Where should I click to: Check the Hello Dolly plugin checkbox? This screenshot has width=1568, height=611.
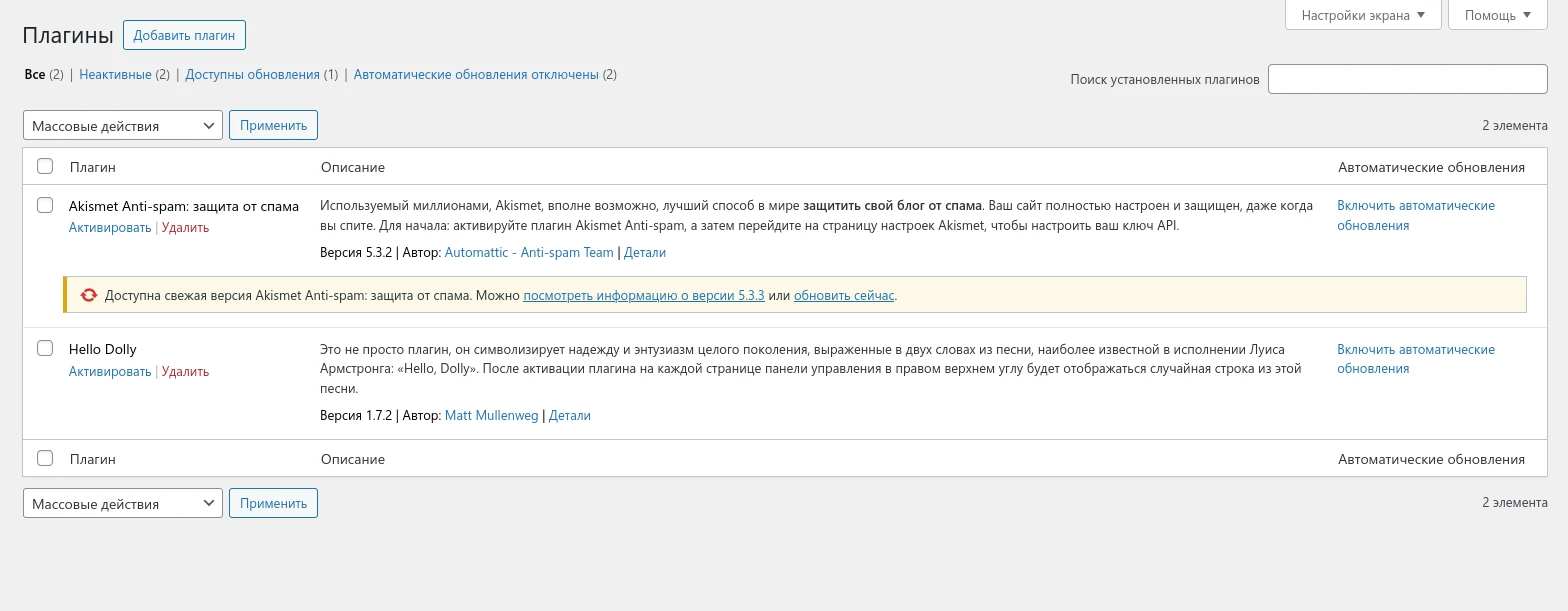(45, 349)
